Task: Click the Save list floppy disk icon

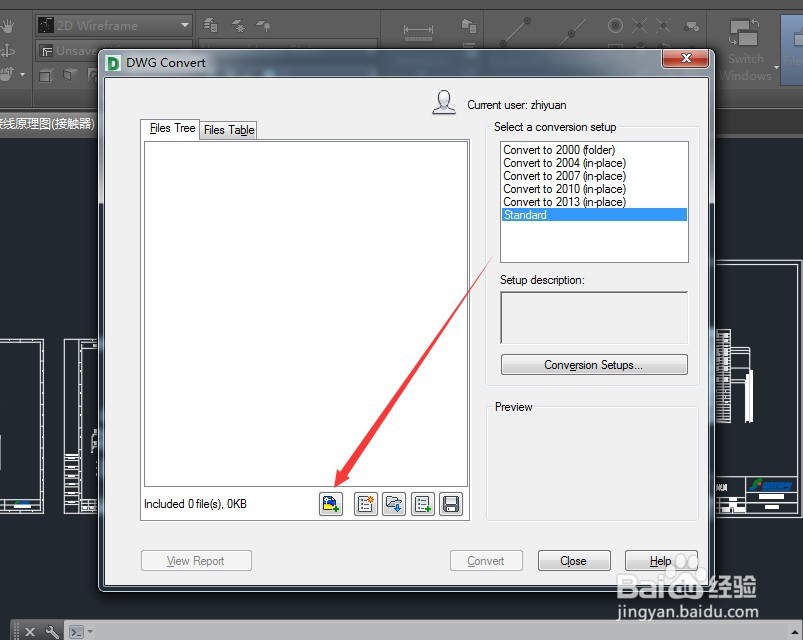Action: (x=451, y=504)
